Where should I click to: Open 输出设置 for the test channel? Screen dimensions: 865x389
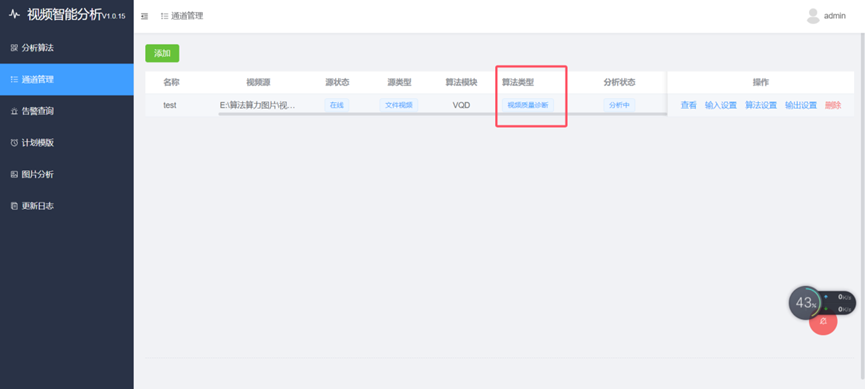pyautogui.click(x=801, y=105)
